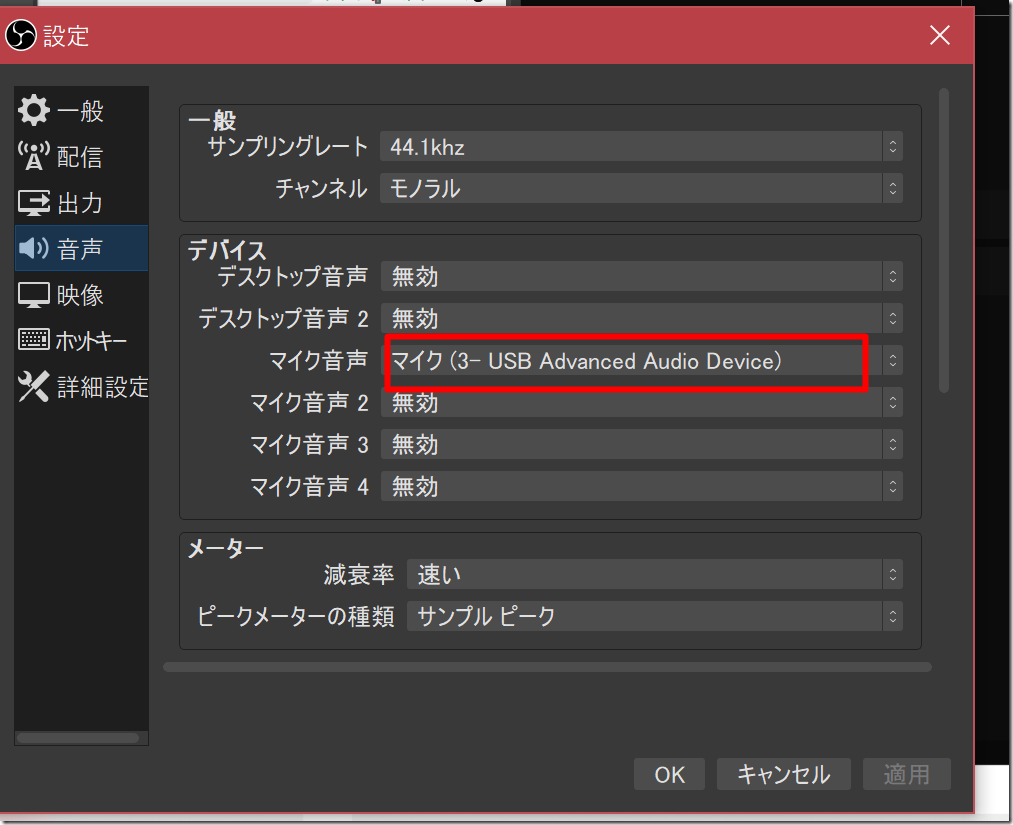Click the sidebar horizontal scrollbar
Screen dimensions: 1013x825
click(78, 738)
